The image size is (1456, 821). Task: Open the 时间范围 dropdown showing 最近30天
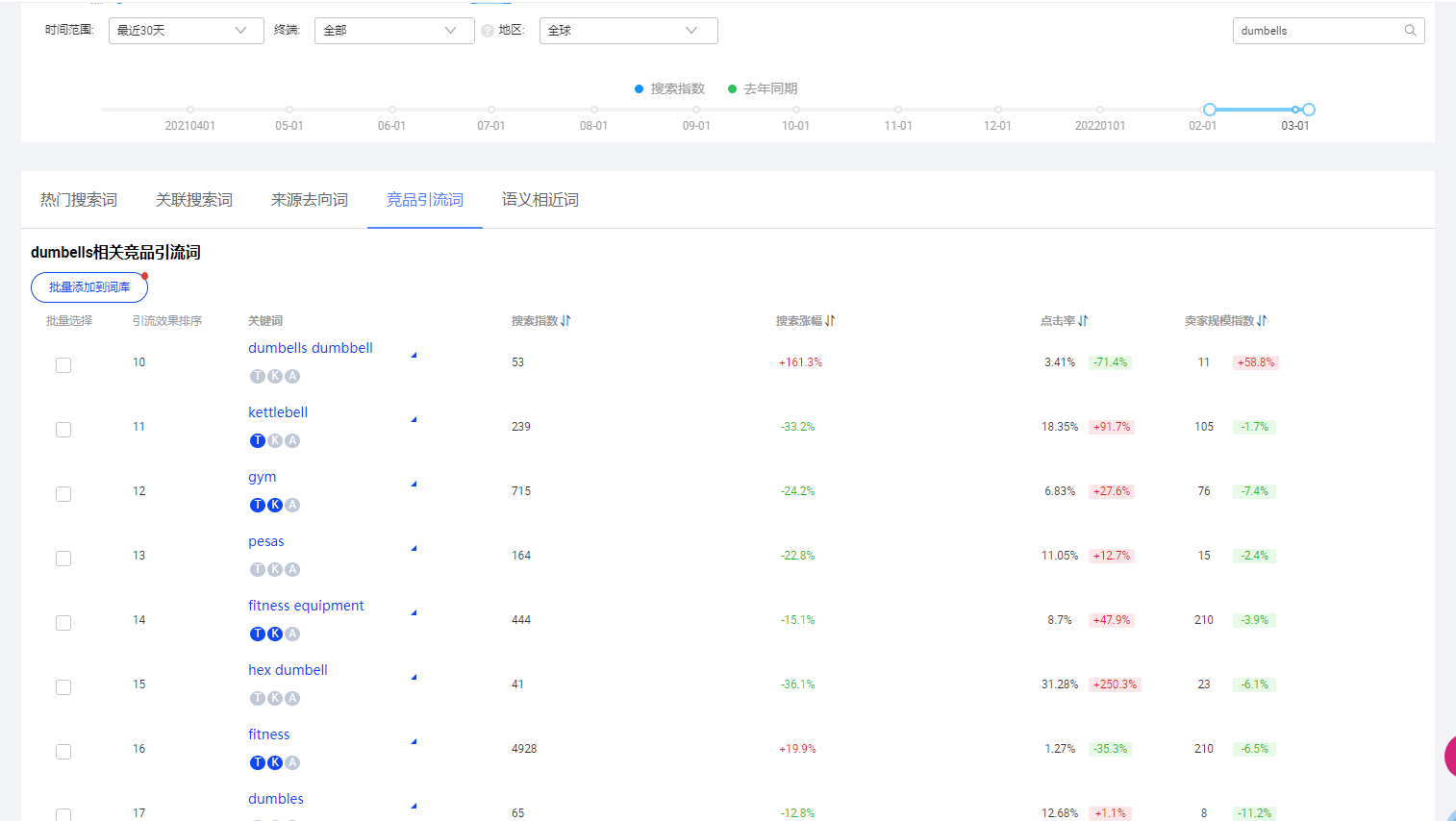[186, 30]
